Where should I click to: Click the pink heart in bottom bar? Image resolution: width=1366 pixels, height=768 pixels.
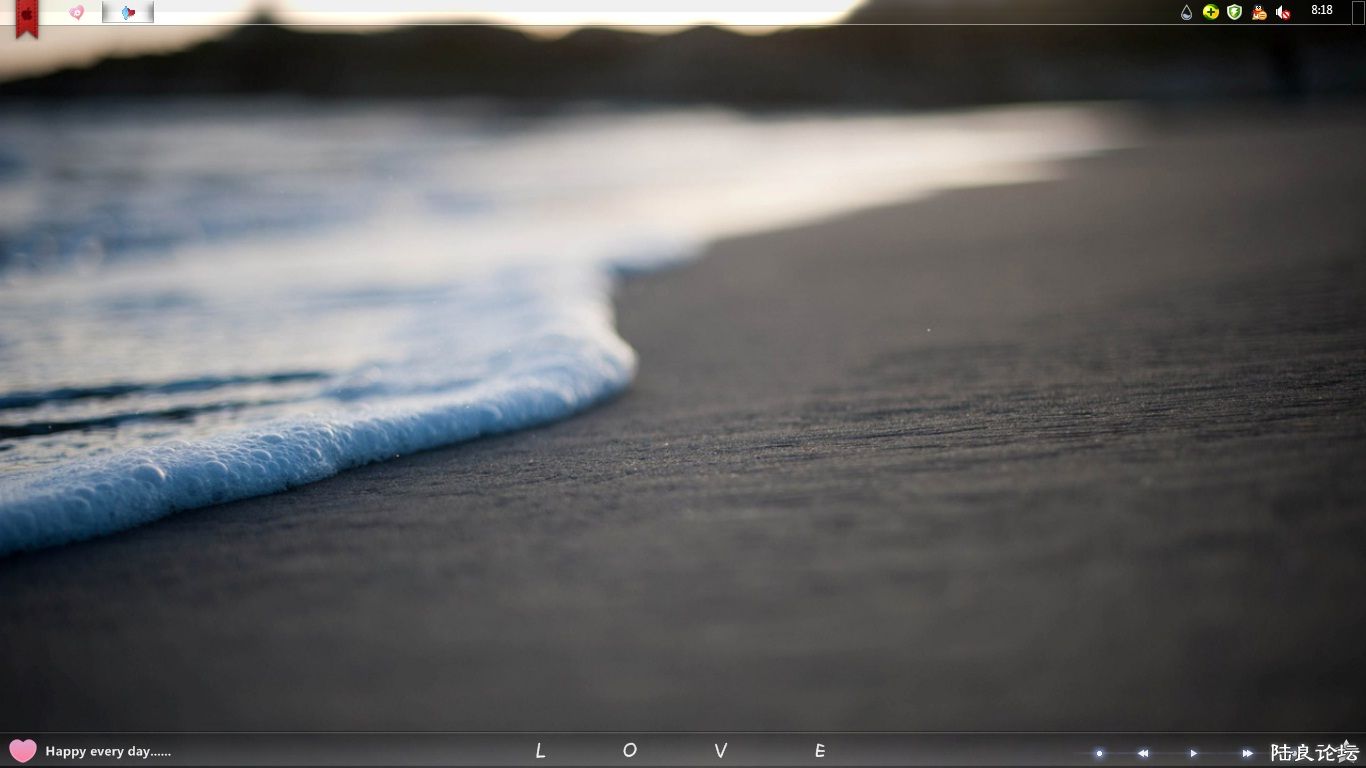coord(22,751)
